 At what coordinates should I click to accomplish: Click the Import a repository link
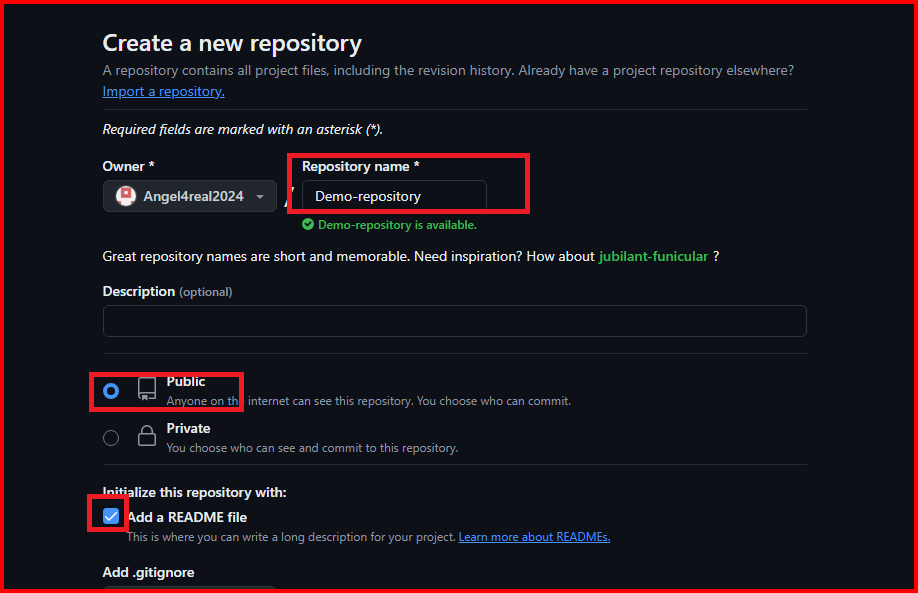pyautogui.click(x=163, y=91)
